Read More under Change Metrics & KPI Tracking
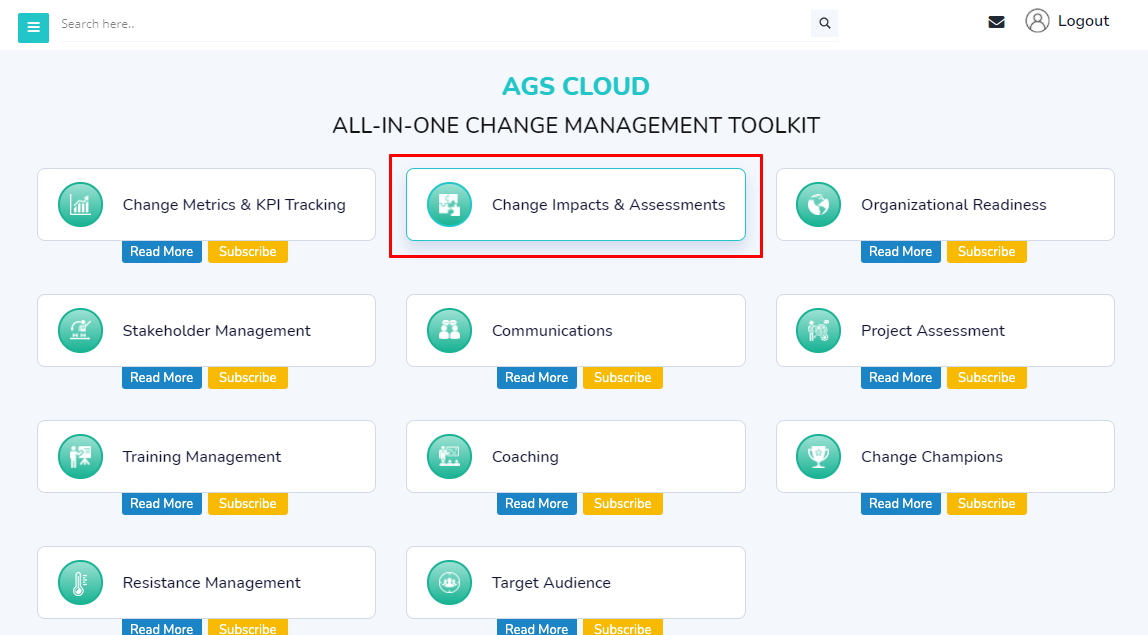Screen dimensions: 1148x635 tap(162, 251)
